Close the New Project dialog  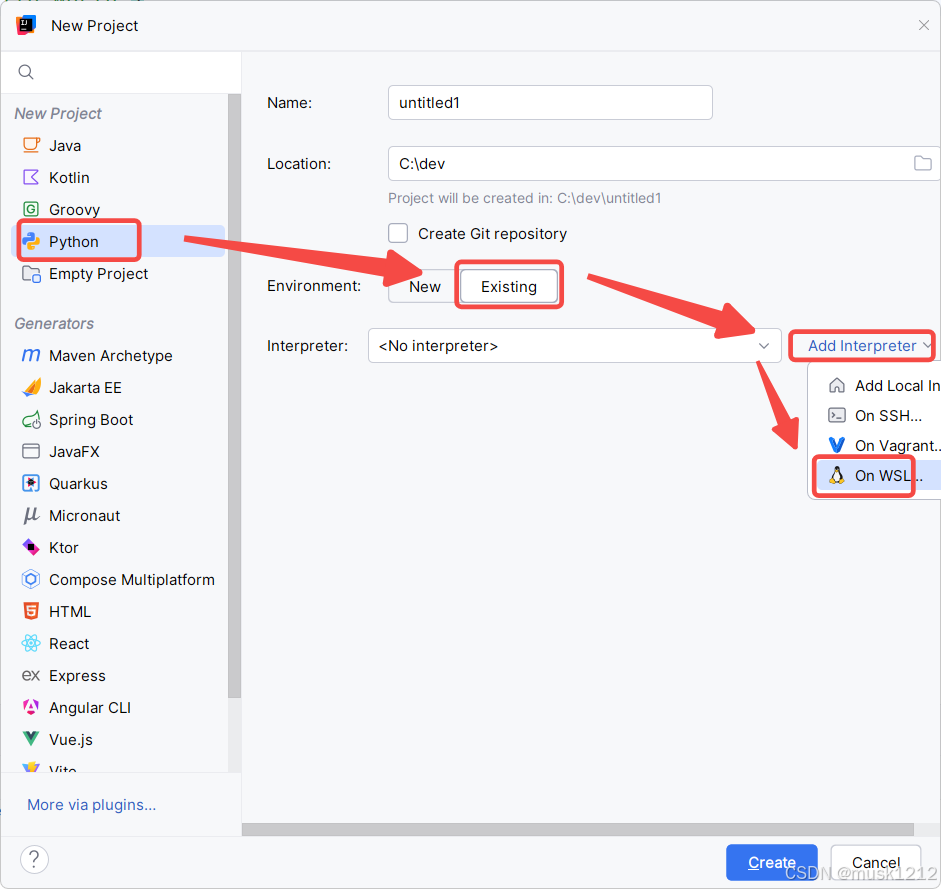tap(924, 25)
